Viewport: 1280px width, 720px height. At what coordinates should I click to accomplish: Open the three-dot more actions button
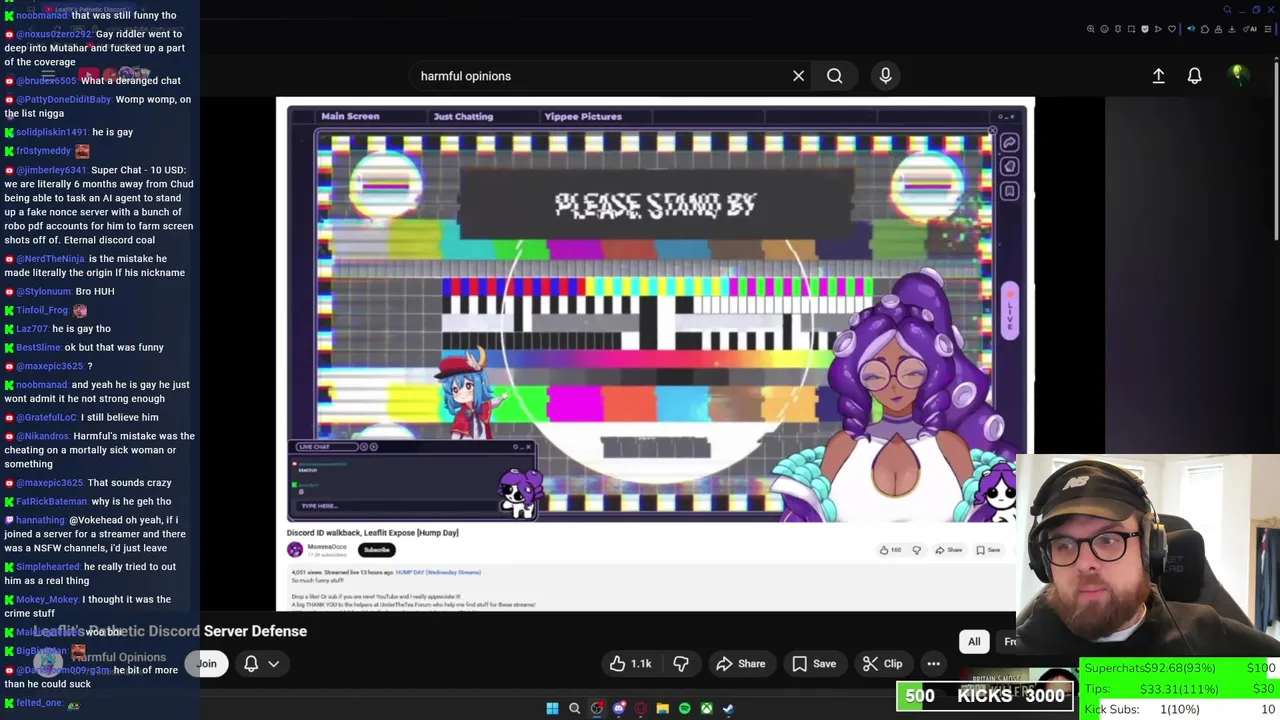933,663
